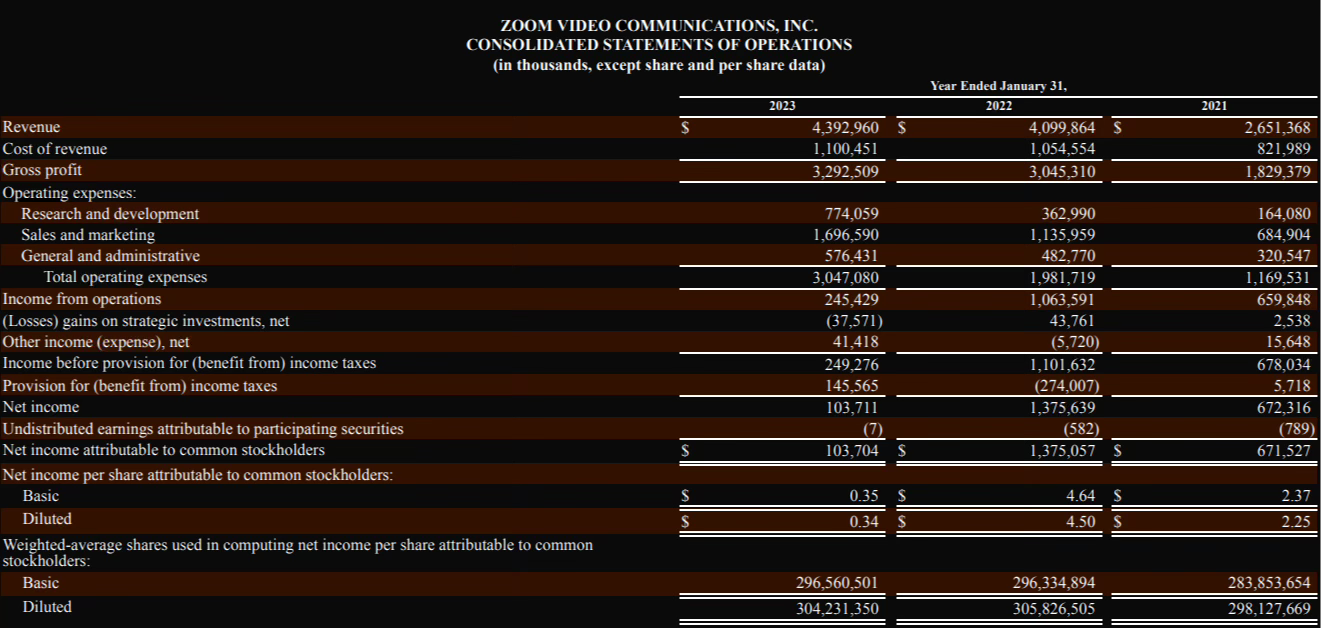
Task: Select net income value 672,316
Action: tap(1284, 407)
